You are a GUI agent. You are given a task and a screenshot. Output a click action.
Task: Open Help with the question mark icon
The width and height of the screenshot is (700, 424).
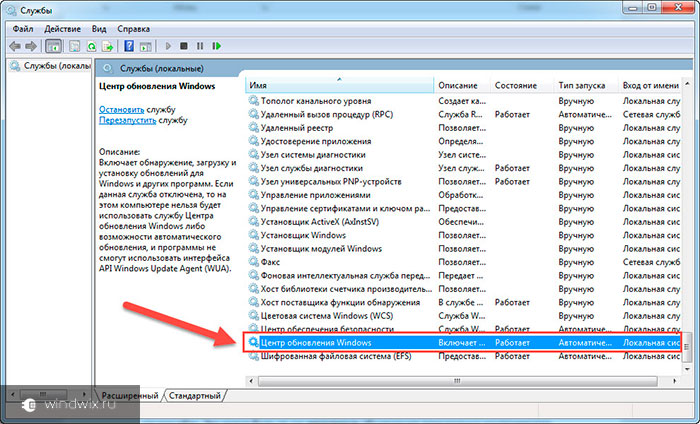click(x=129, y=46)
